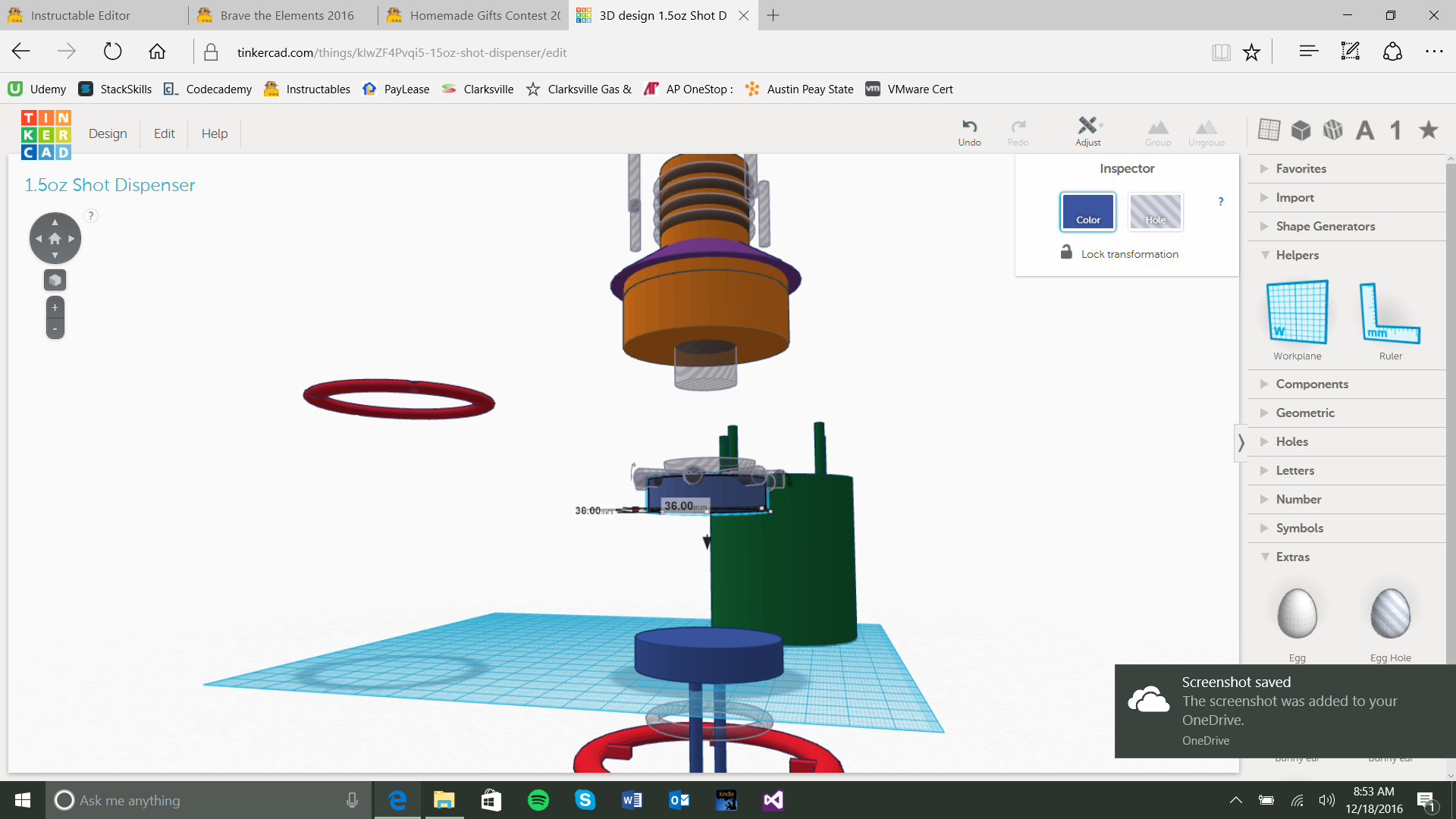
Task: Expand the Geometric section
Action: click(1304, 413)
